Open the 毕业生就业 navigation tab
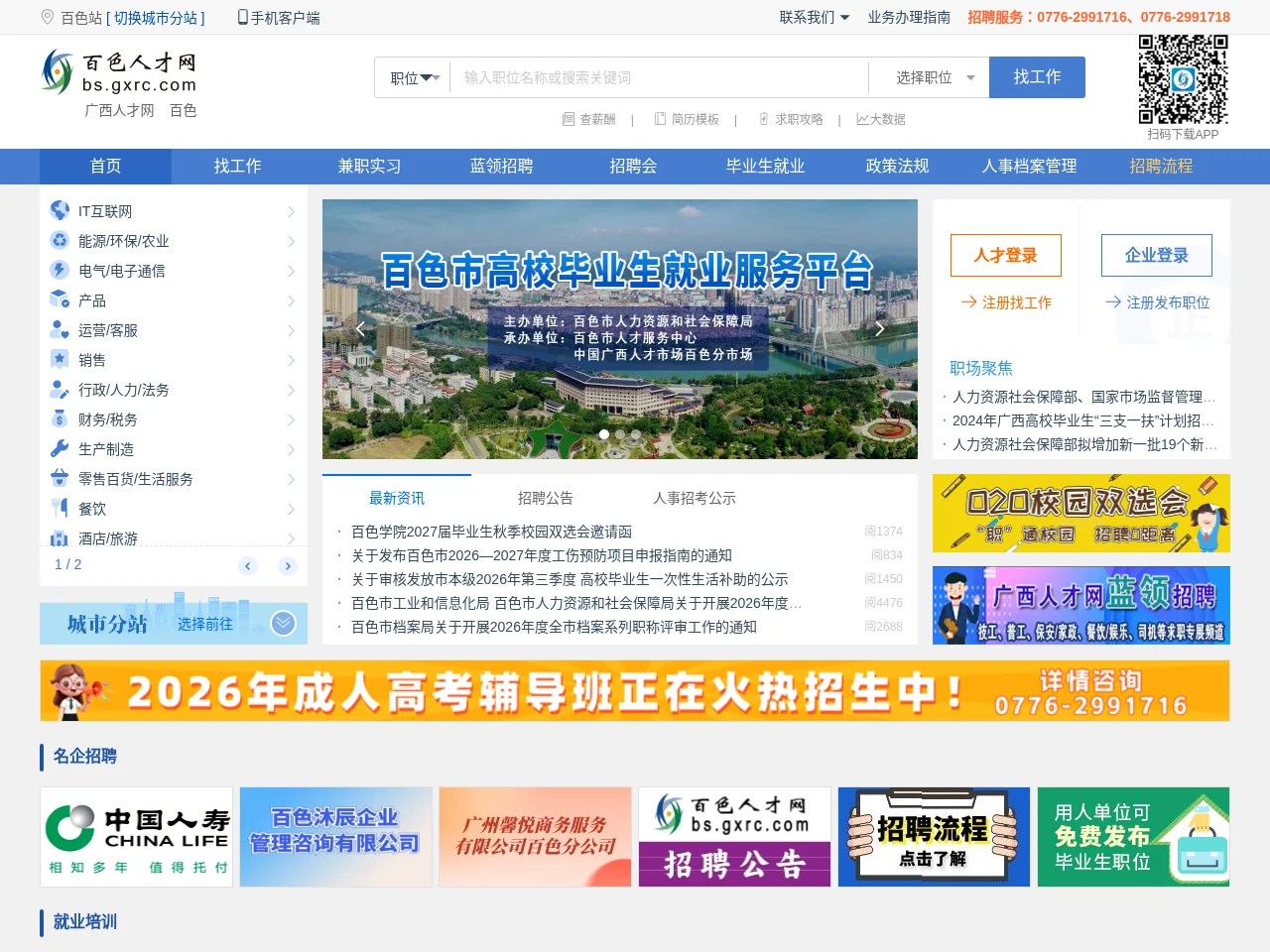This screenshot has height=952, width=1270. [765, 167]
